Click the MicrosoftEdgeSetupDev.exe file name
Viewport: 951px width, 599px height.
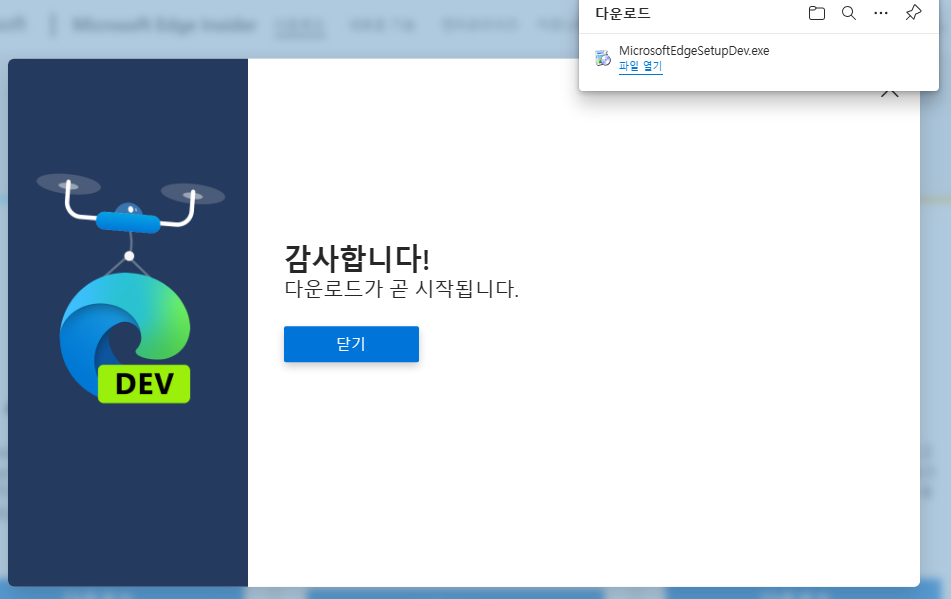(x=694, y=51)
